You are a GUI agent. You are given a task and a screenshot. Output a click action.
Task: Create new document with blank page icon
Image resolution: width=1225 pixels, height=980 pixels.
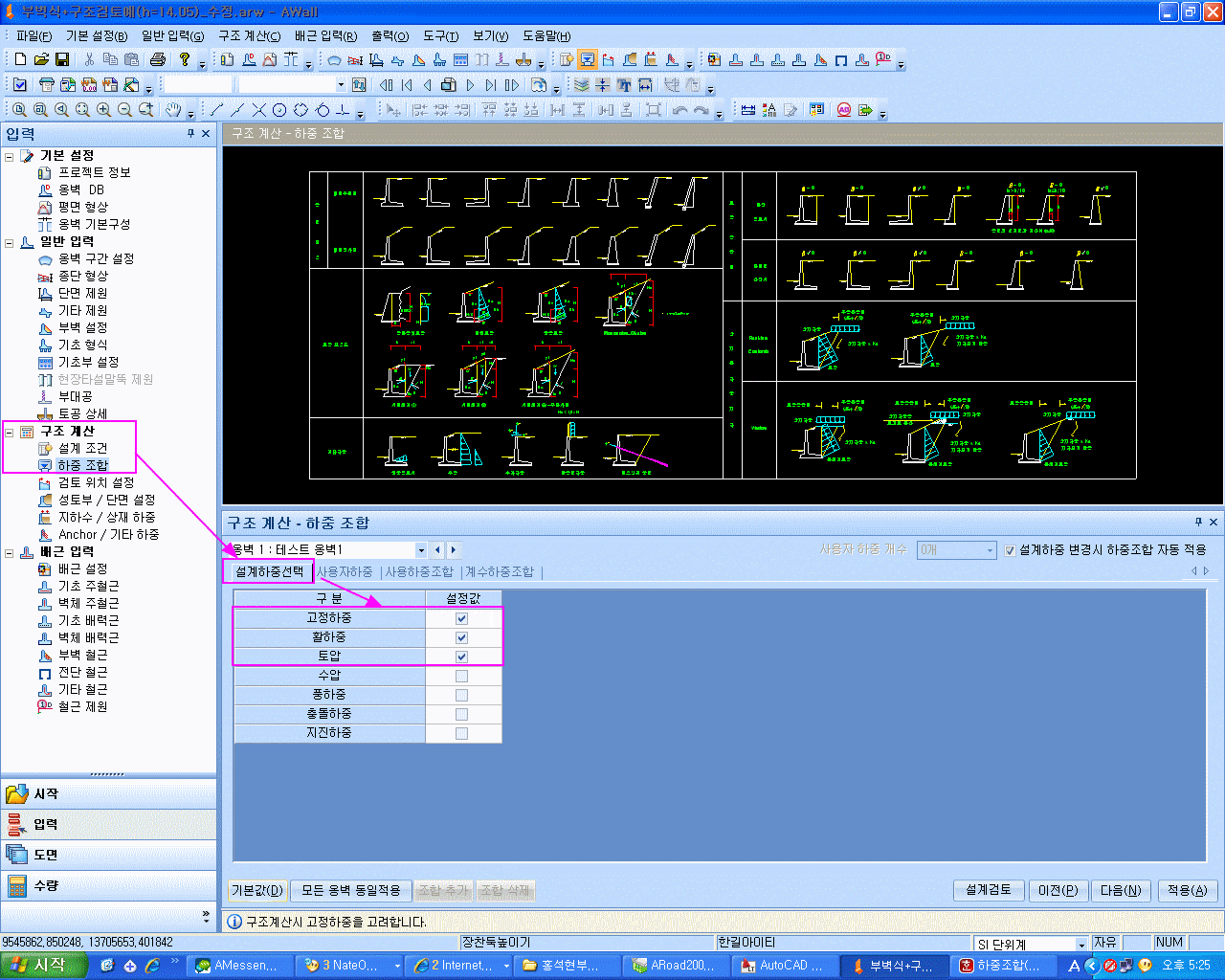[20, 59]
